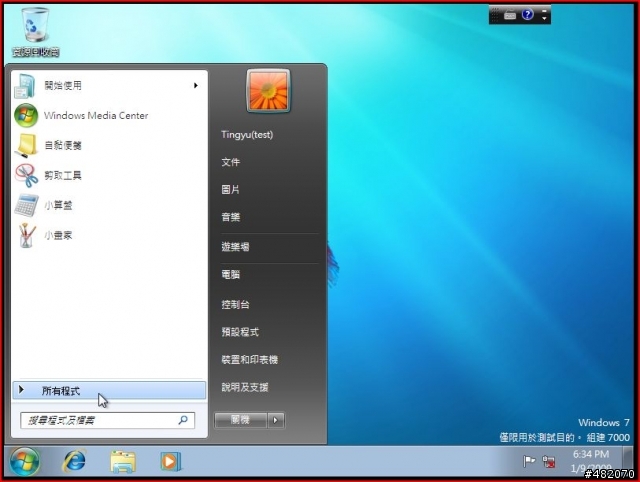Open Windows Explorer folder on taskbar
640x482 pixels.
pos(123,462)
